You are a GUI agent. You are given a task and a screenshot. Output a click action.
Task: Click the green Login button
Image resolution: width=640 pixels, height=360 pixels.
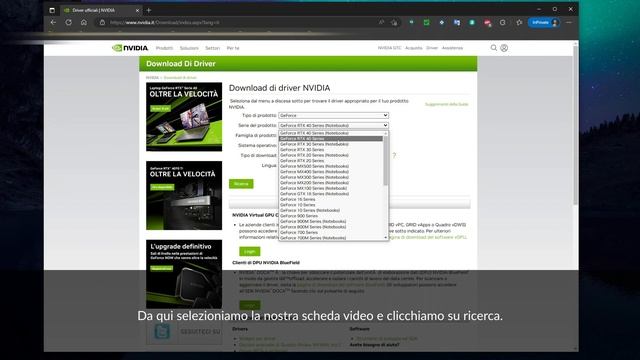coord(250,251)
